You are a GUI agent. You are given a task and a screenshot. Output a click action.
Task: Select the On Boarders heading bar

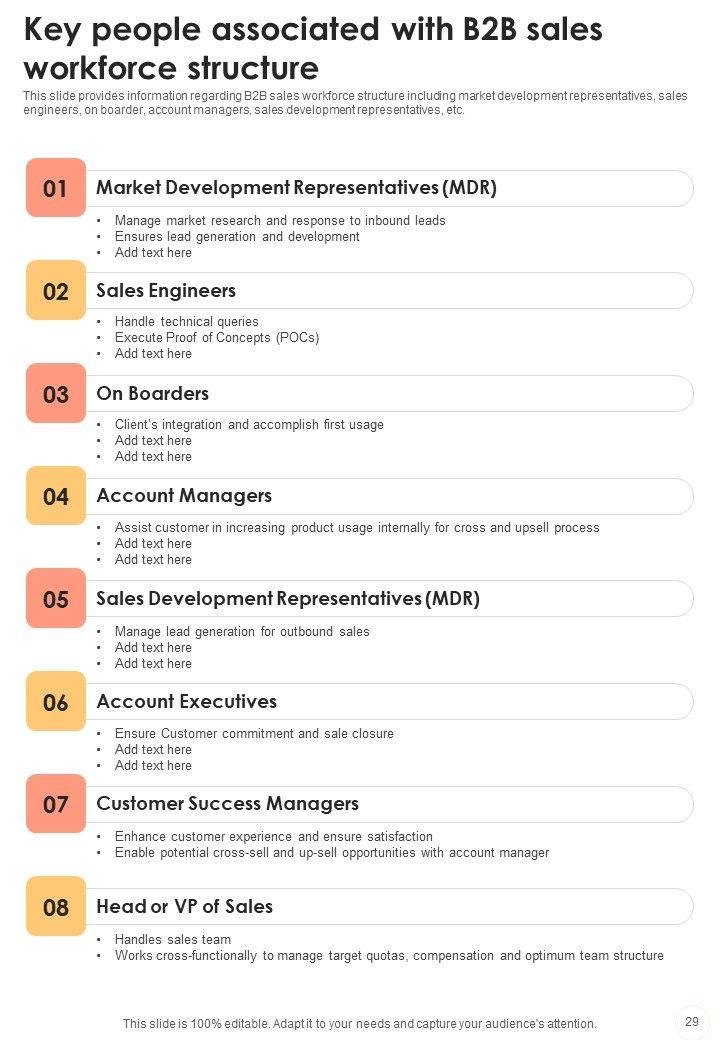coord(390,394)
